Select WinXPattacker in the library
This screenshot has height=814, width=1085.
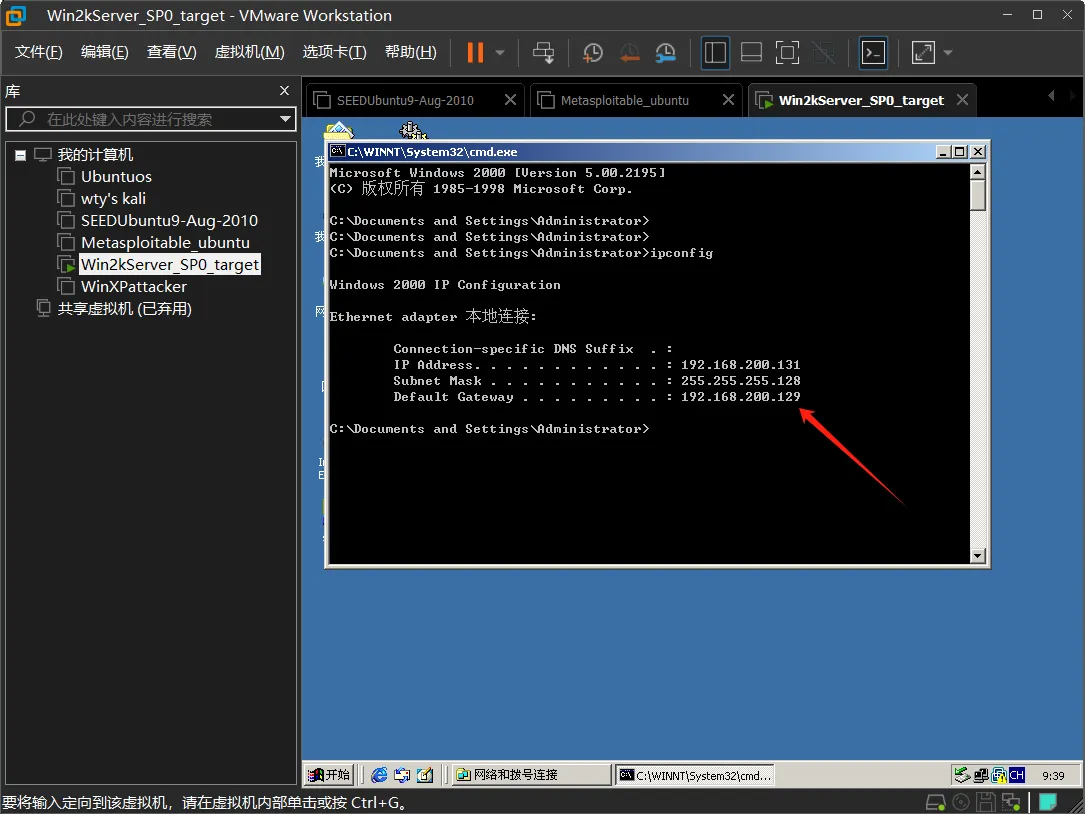[x=134, y=287]
